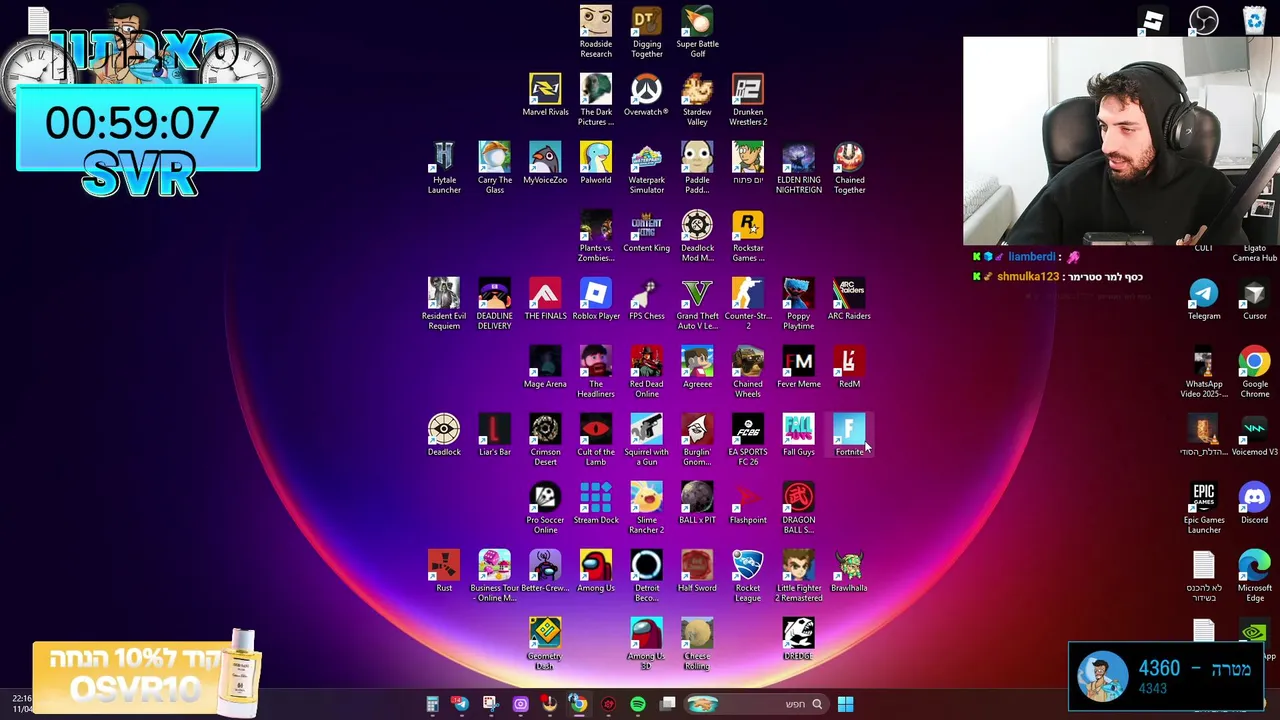This screenshot has width=1280, height=720.
Task: Open the Roblox Player shortcut
Action: click(x=596, y=299)
